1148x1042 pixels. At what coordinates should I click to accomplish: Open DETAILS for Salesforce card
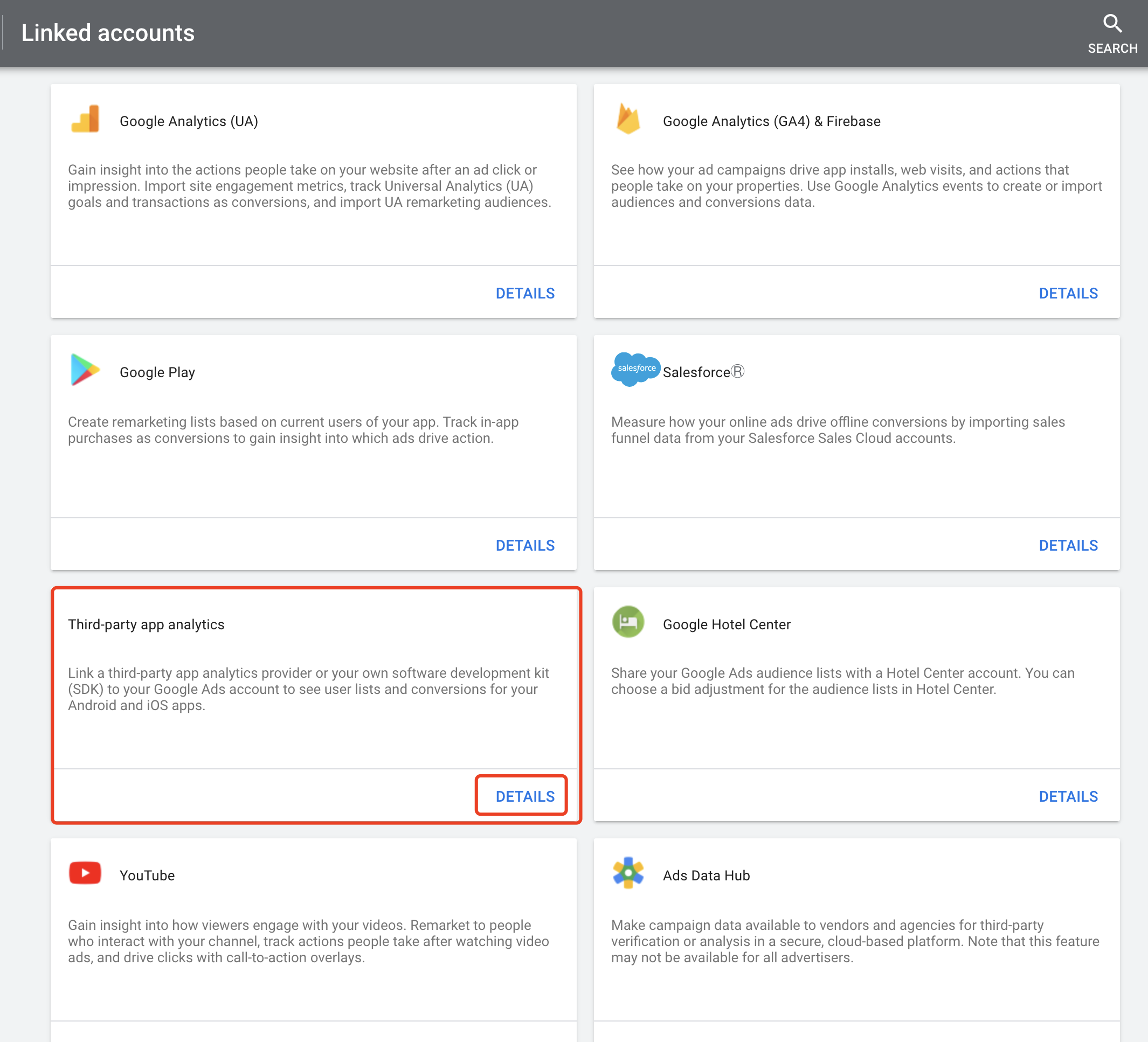point(1068,545)
